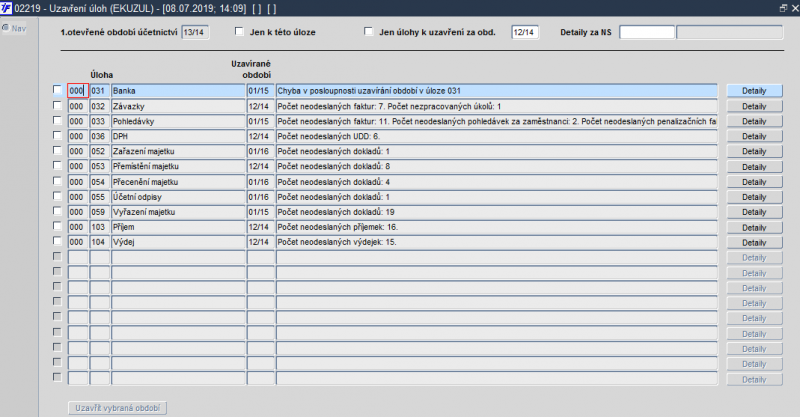Screen dimensions: 800x417
Task: Select the Přemístění majetku checkbox
Action: [x=57, y=165]
